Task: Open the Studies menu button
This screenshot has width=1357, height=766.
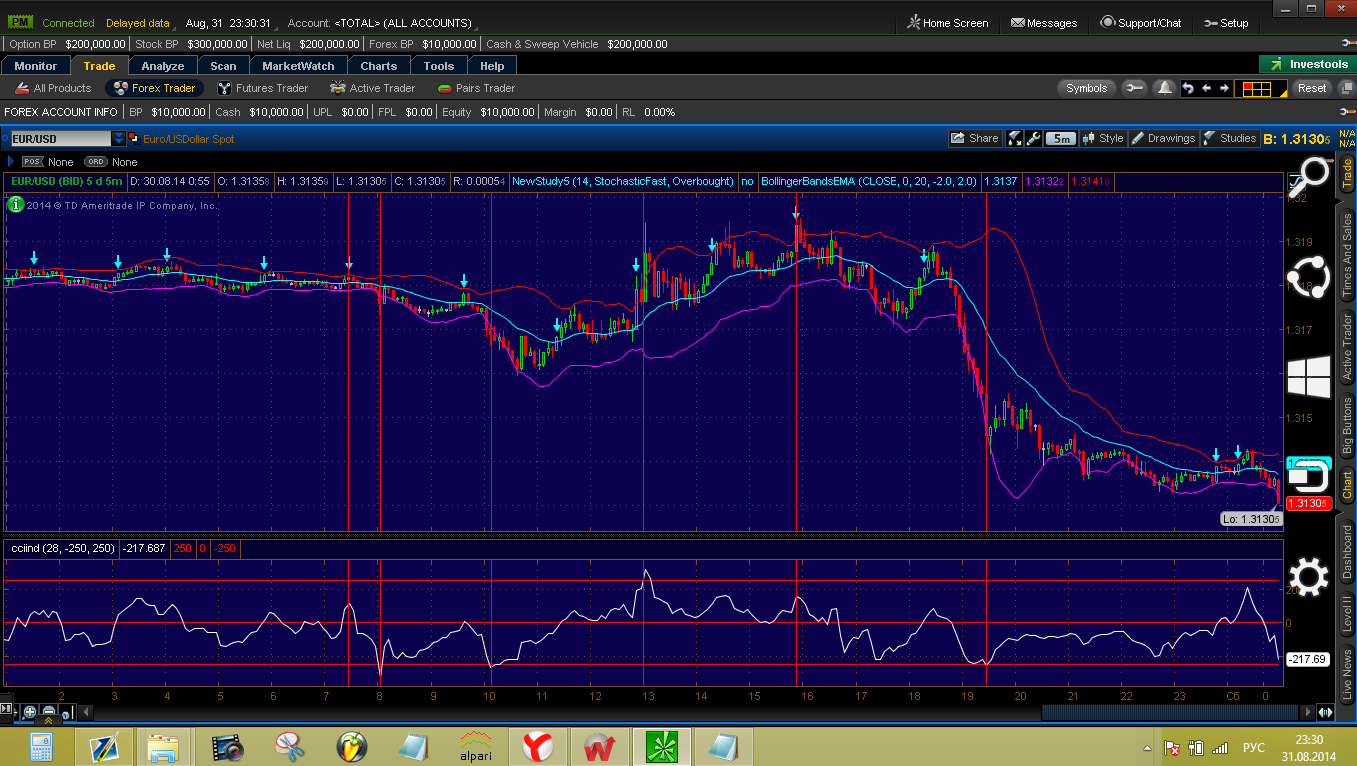Action: click(x=1229, y=139)
